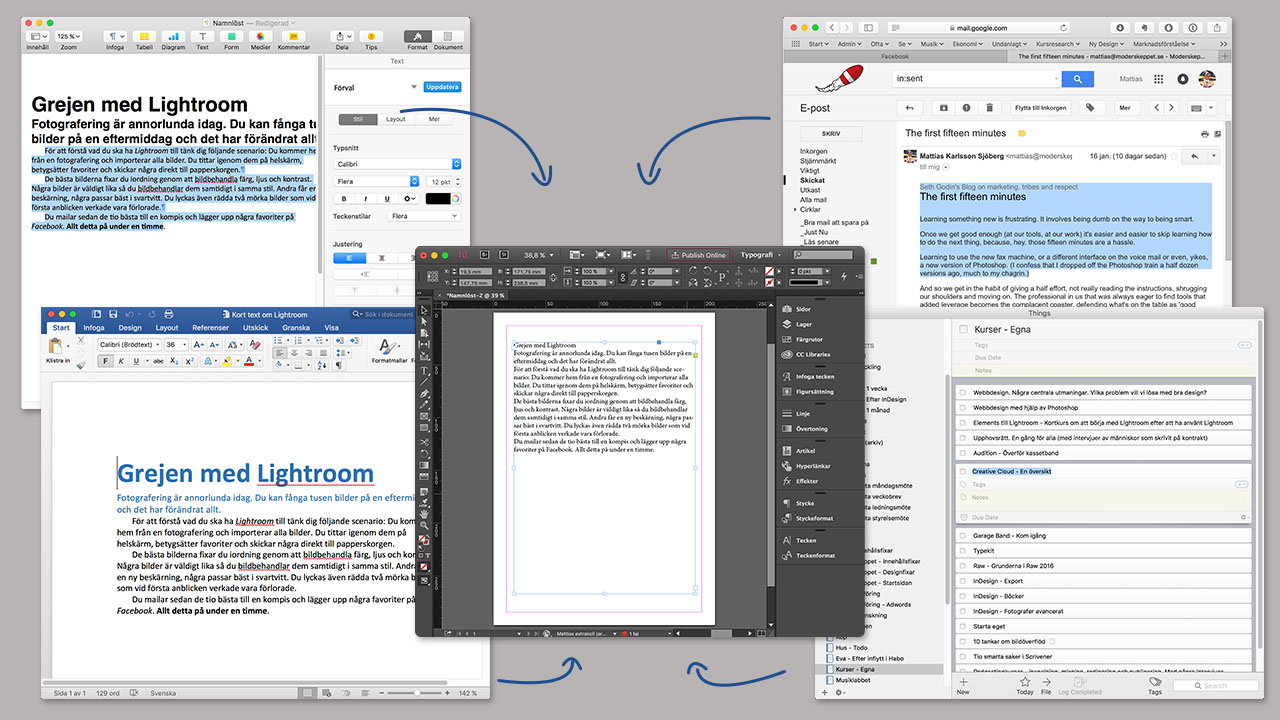Select the Direct Selection tool in InDesign

[425, 322]
